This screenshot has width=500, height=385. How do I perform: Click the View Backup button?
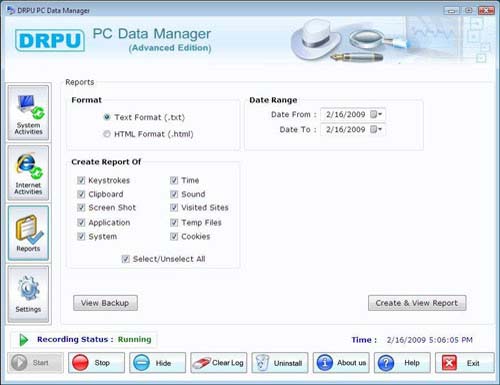click(x=105, y=303)
